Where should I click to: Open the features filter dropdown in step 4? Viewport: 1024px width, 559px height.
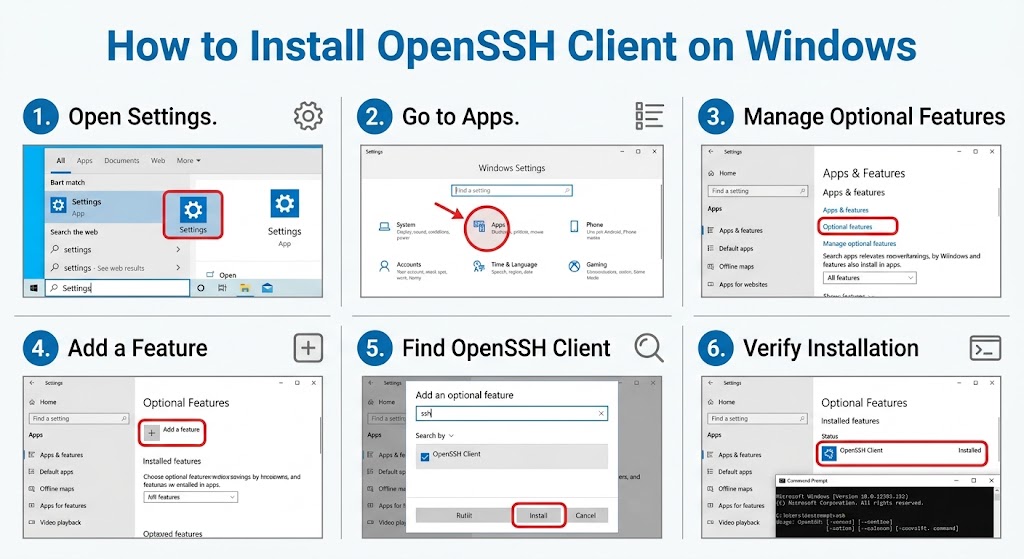tap(190, 497)
